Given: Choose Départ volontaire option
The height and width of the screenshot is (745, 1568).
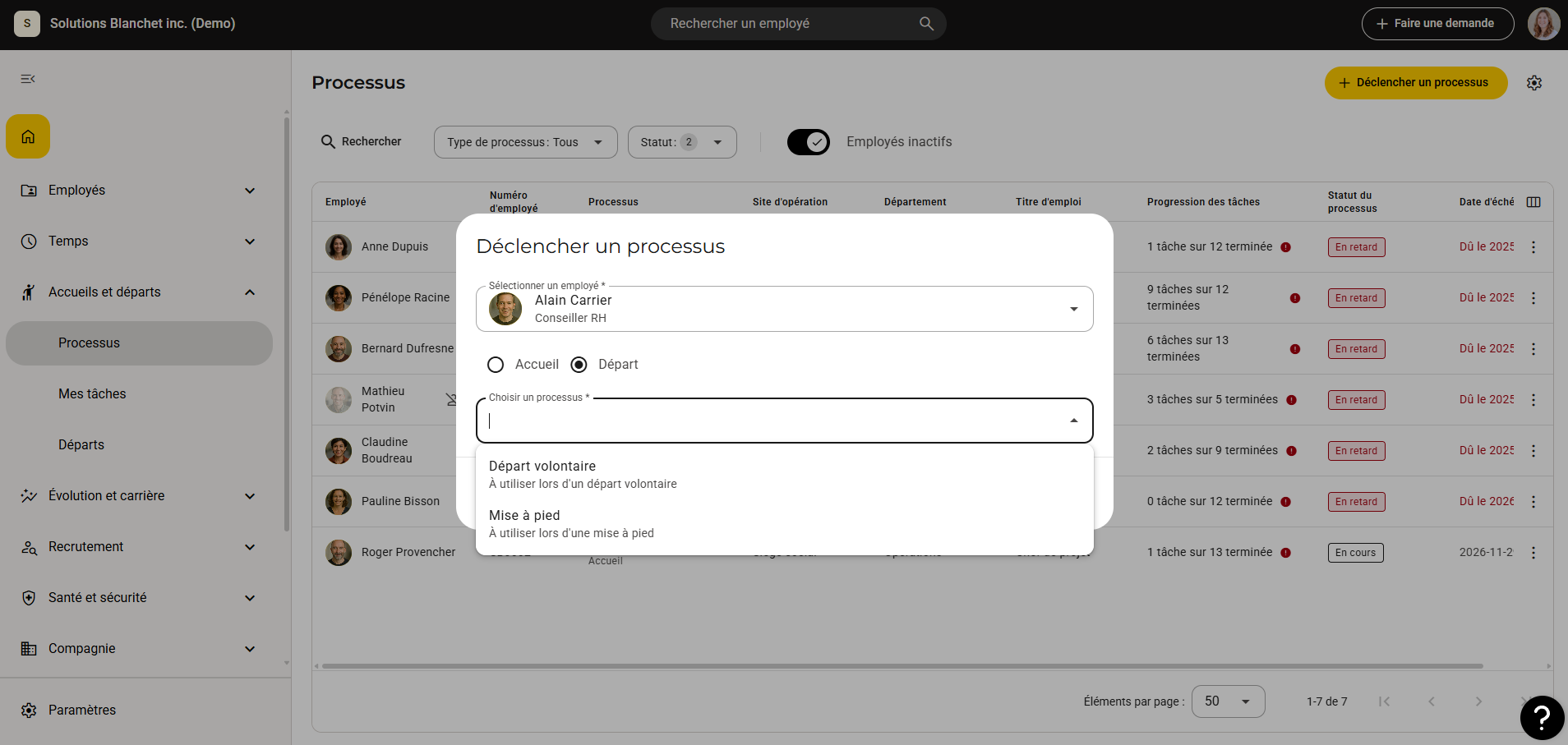Looking at the screenshot, I should pos(784,475).
